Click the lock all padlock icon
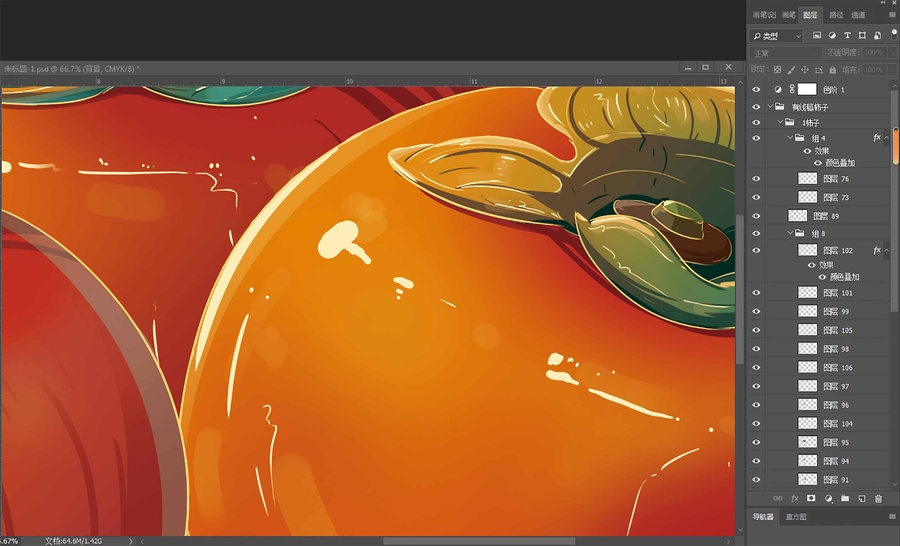The height and width of the screenshot is (546, 900). coord(832,70)
